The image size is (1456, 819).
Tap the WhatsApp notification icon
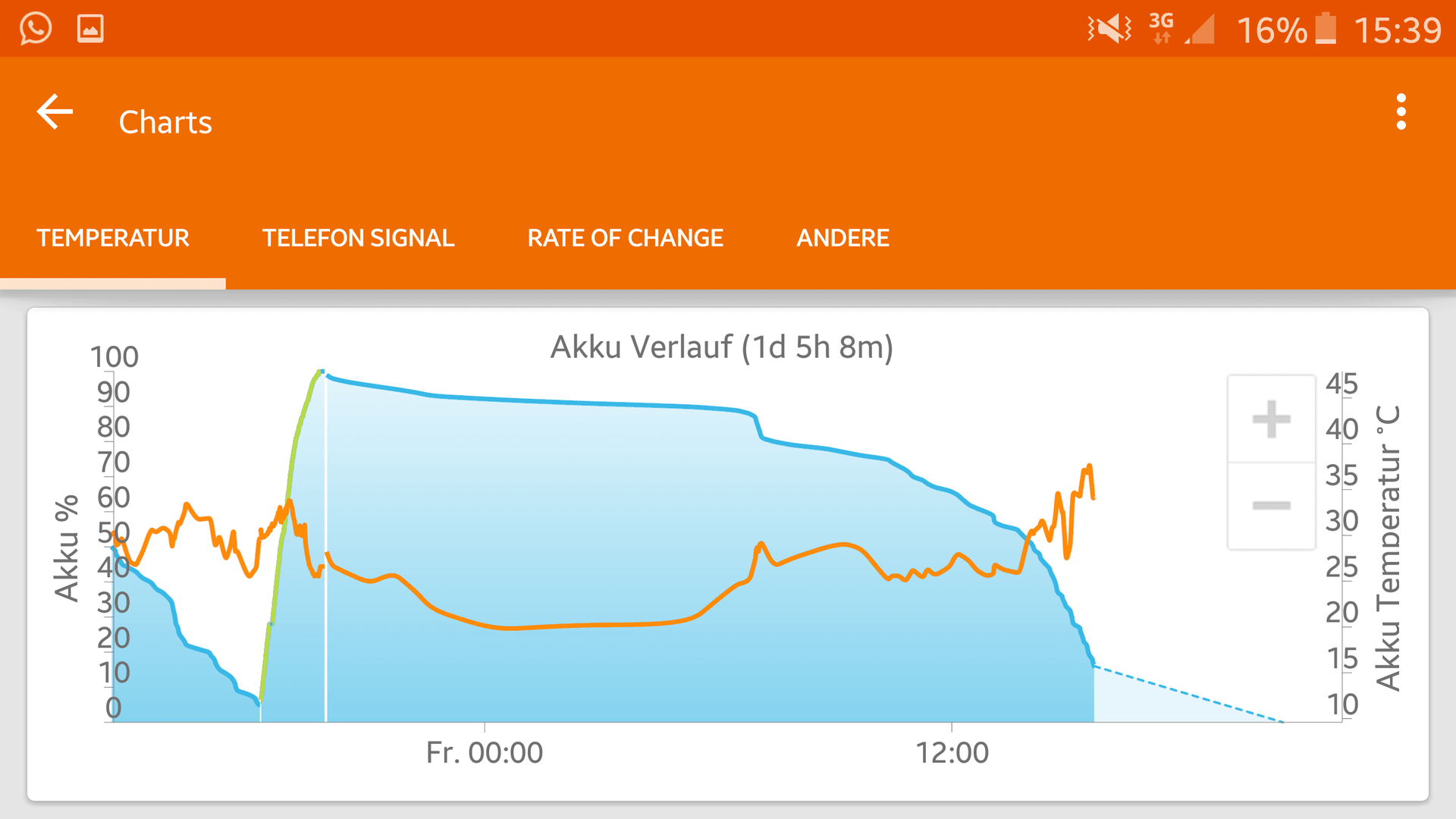36,29
